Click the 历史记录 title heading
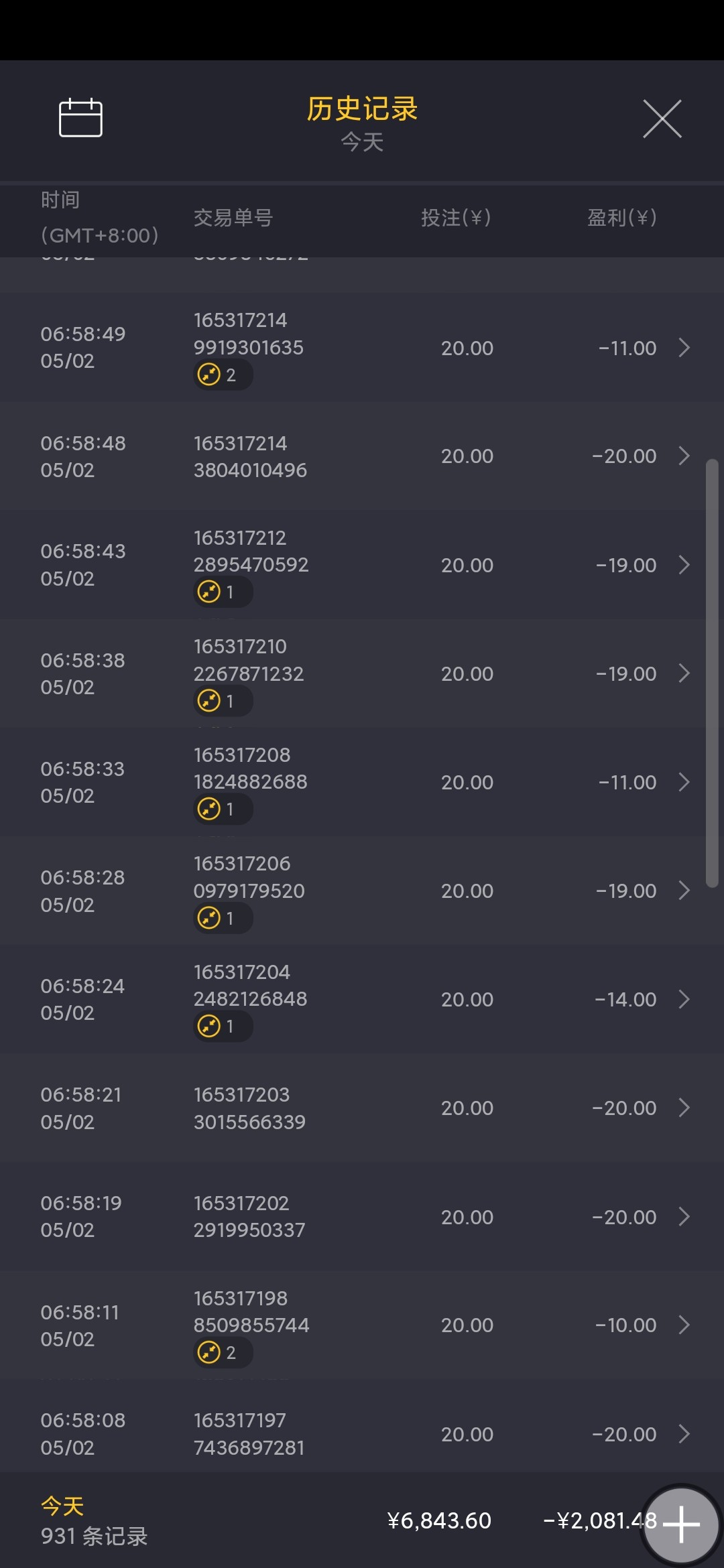Image resolution: width=724 pixels, height=1568 pixels. click(x=362, y=109)
